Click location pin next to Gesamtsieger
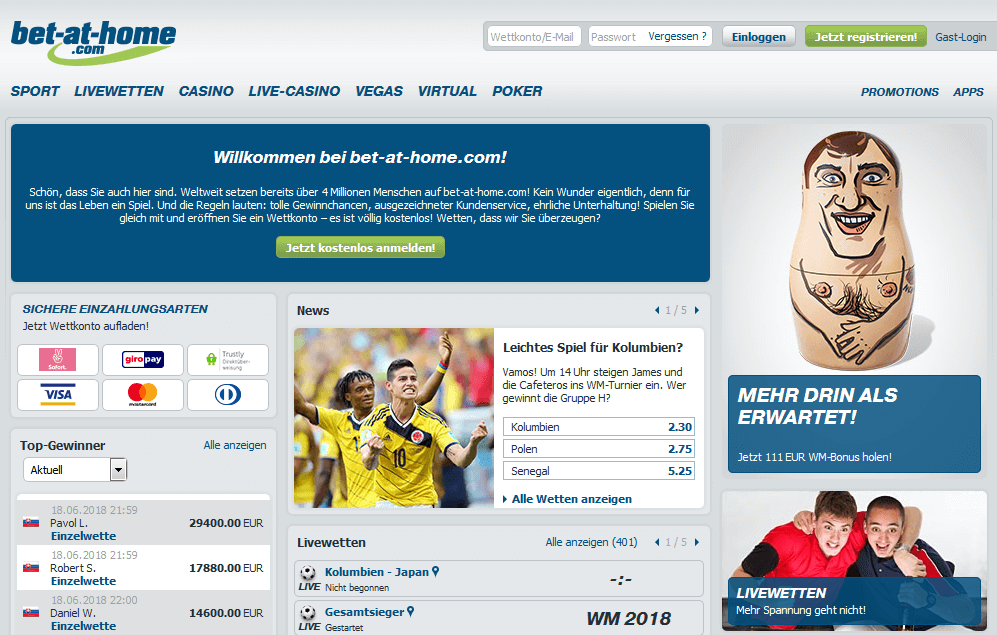This screenshot has height=635, width=997. pyautogui.click(x=411, y=611)
